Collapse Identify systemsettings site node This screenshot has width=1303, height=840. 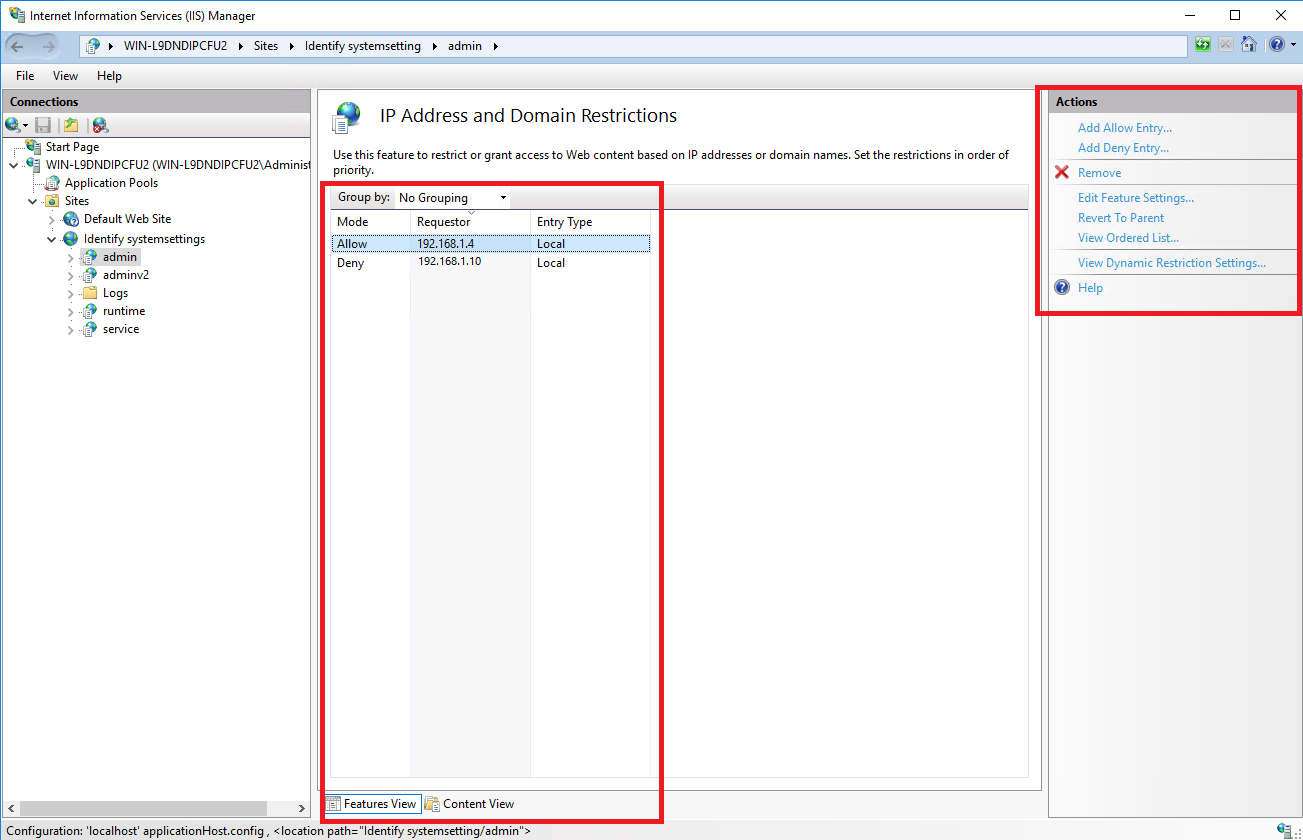[x=51, y=239]
